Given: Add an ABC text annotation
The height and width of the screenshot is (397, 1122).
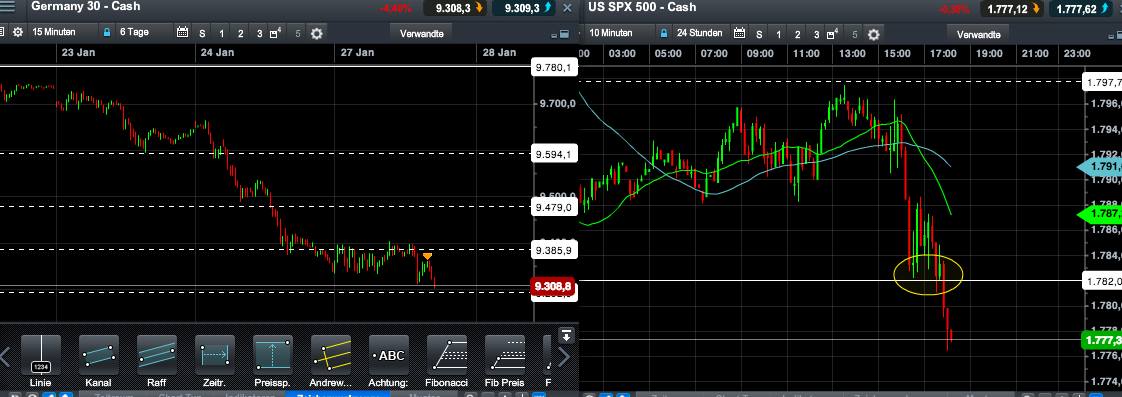Looking at the screenshot, I should [389, 355].
